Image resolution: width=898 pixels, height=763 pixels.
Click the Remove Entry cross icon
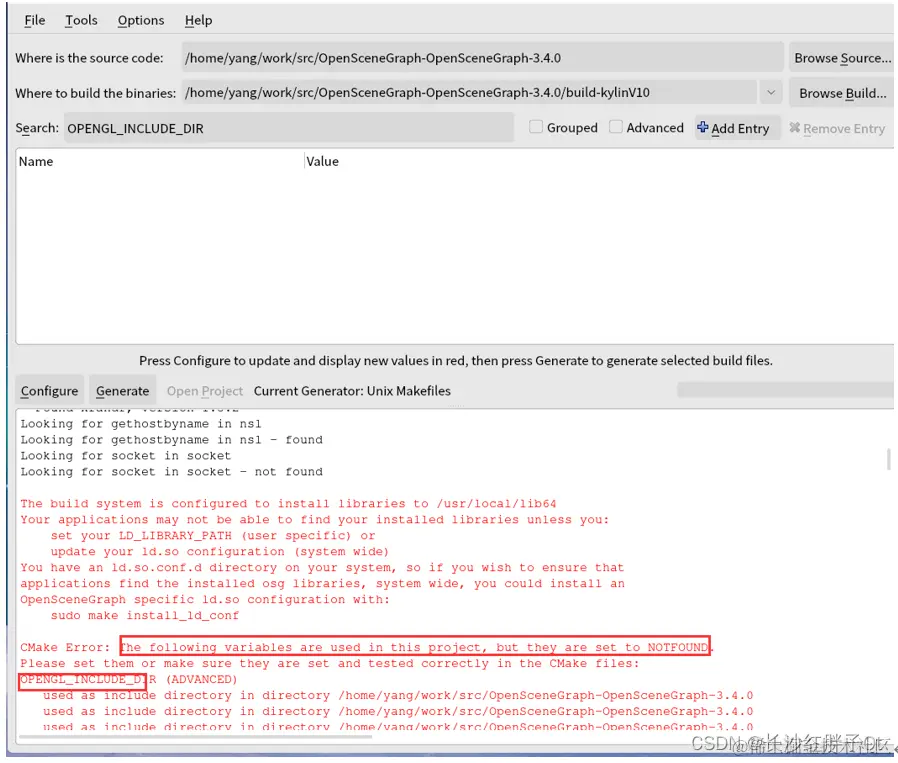794,127
